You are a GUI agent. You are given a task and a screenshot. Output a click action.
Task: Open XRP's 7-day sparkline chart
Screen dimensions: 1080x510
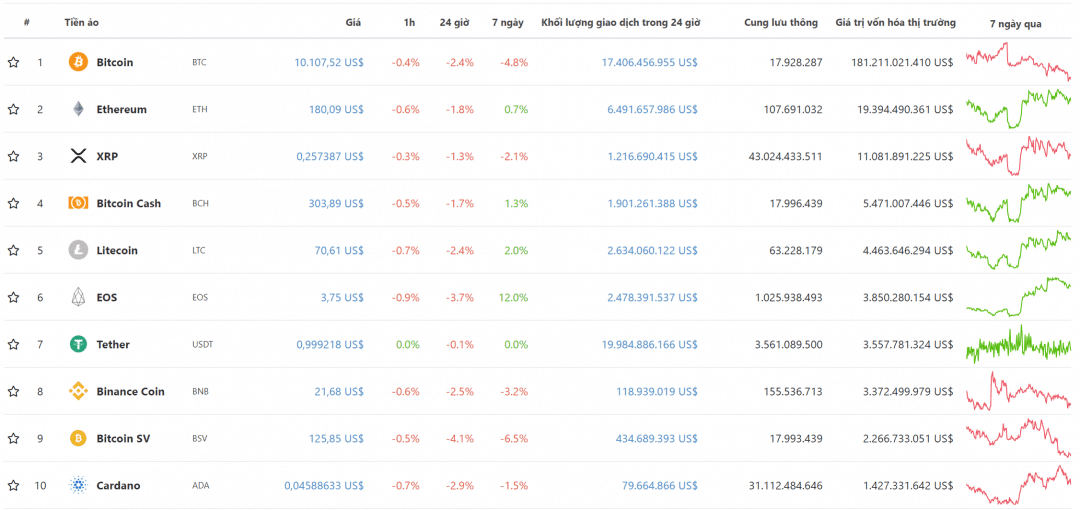[1019, 156]
